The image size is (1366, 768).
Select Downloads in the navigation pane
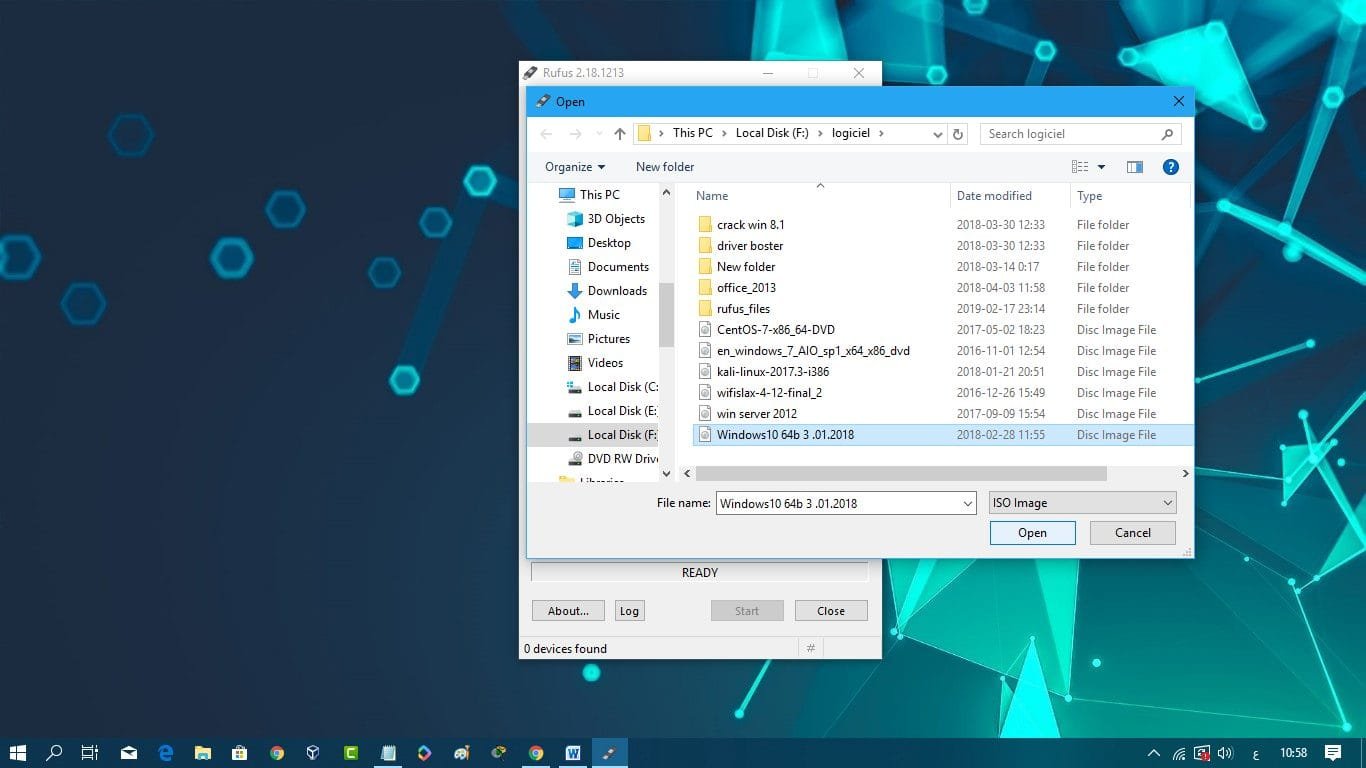[616, 291]
